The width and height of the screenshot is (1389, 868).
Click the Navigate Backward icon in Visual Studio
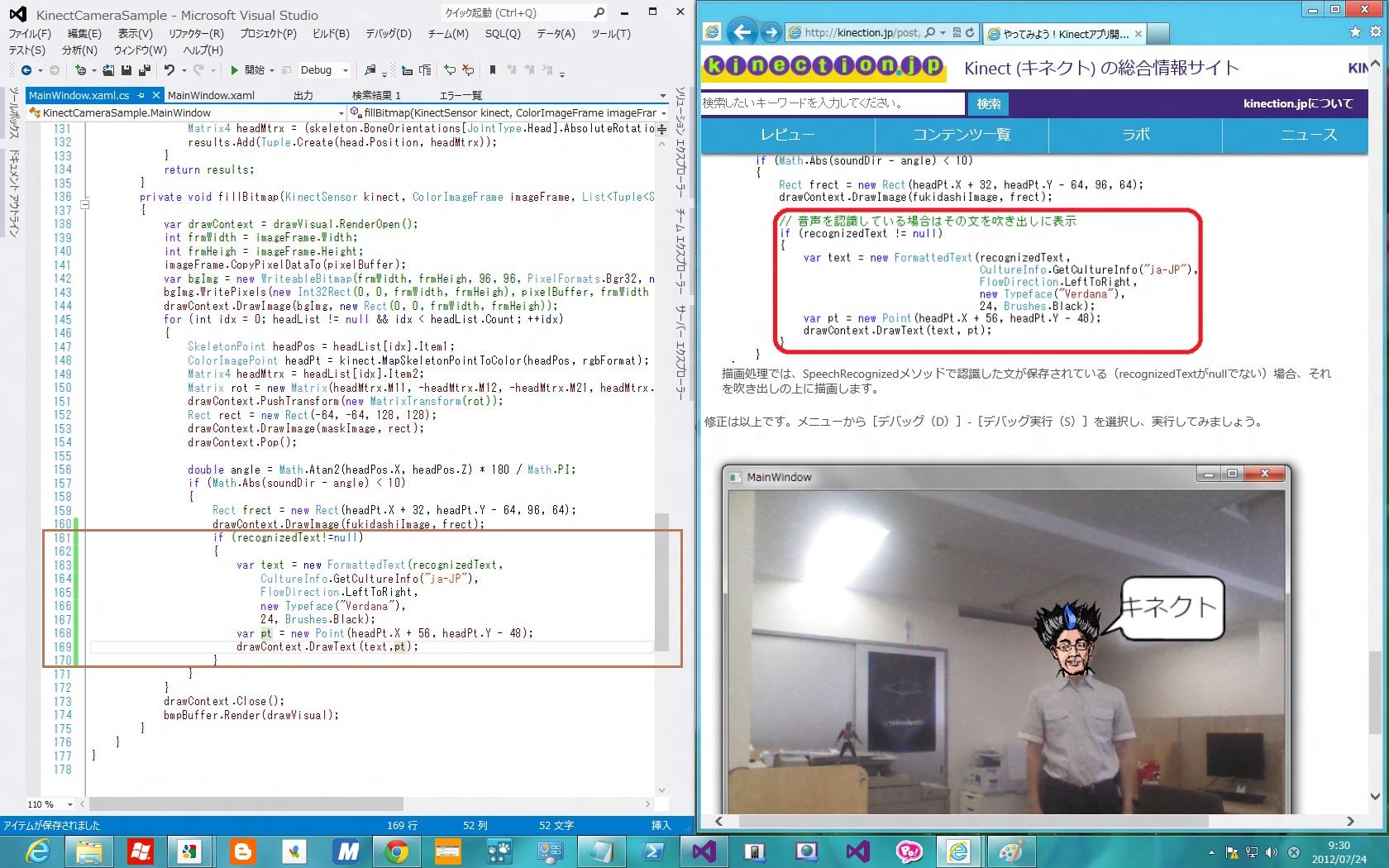pyautogui.click(x=26, y=70)
